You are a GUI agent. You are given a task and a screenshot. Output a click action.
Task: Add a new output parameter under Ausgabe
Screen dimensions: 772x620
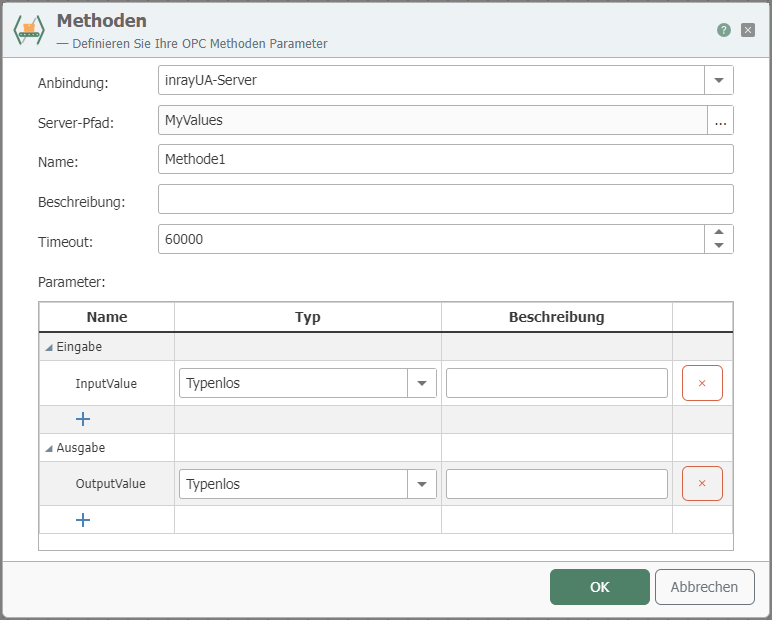[x=83, y=520]
